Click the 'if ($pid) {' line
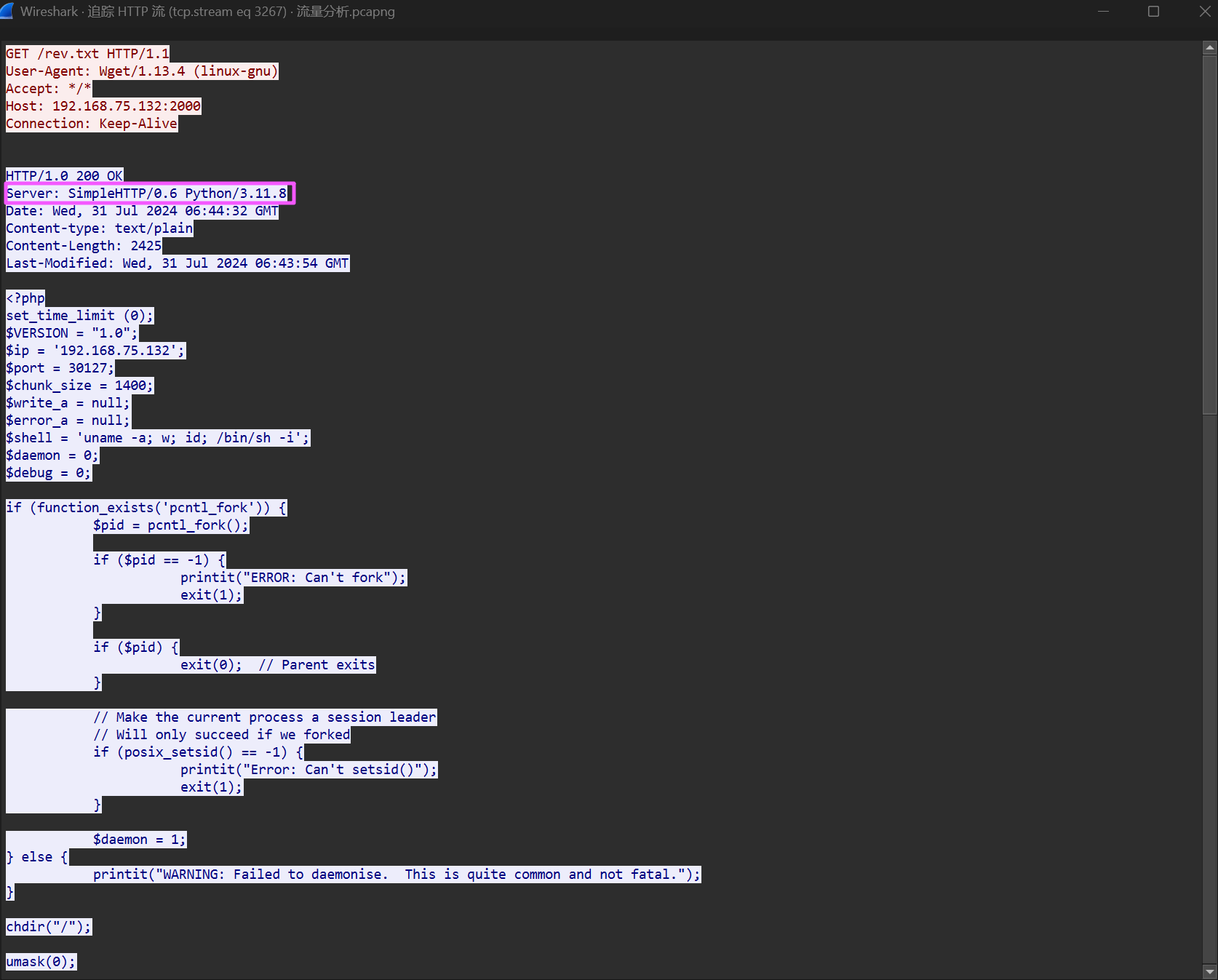The height and width of the screenshot is (980, 1218). coord(136,648)
